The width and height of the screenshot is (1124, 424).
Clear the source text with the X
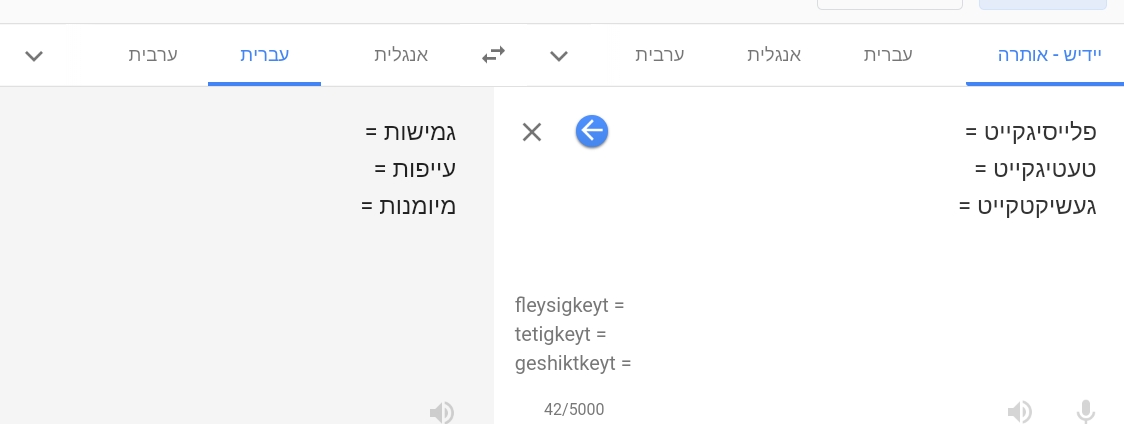point(532,132)
